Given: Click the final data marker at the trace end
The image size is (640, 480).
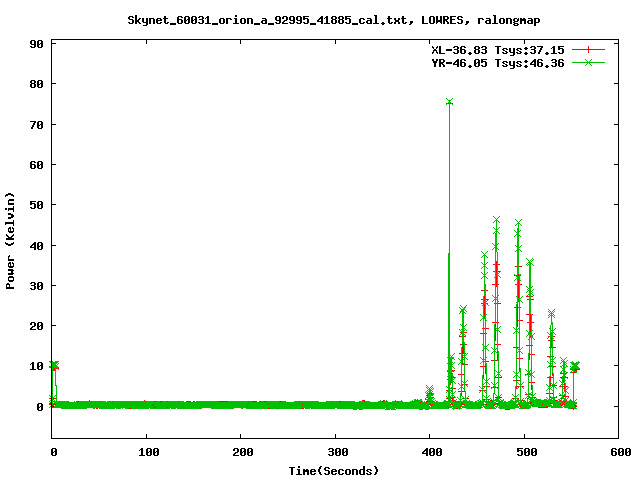Looking at the screenshot, I should [575, 366].
